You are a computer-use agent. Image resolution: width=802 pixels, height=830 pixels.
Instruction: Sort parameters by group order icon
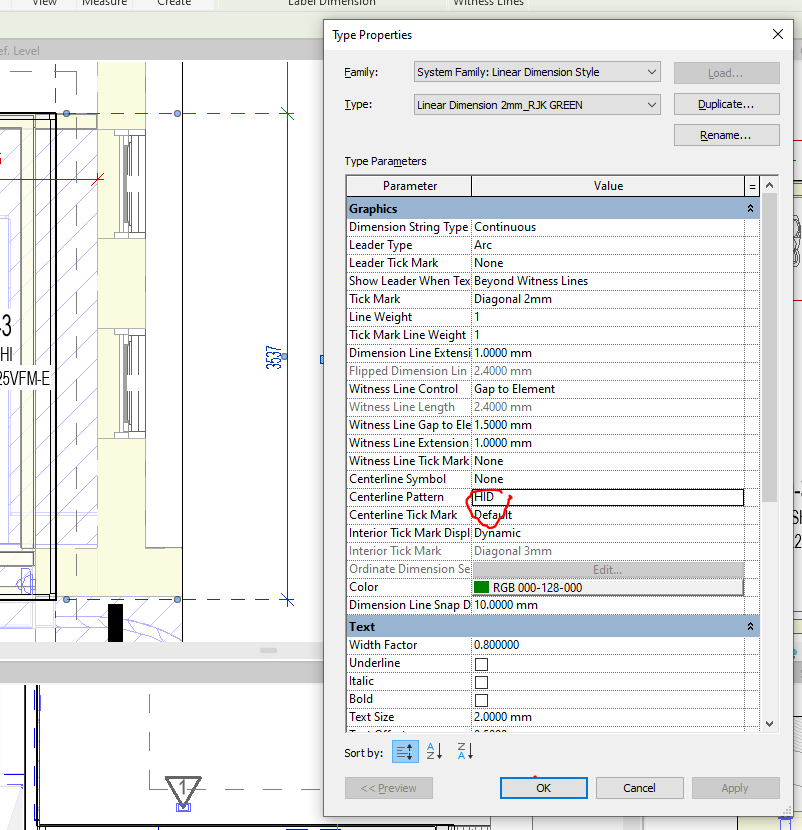point(405,752)
